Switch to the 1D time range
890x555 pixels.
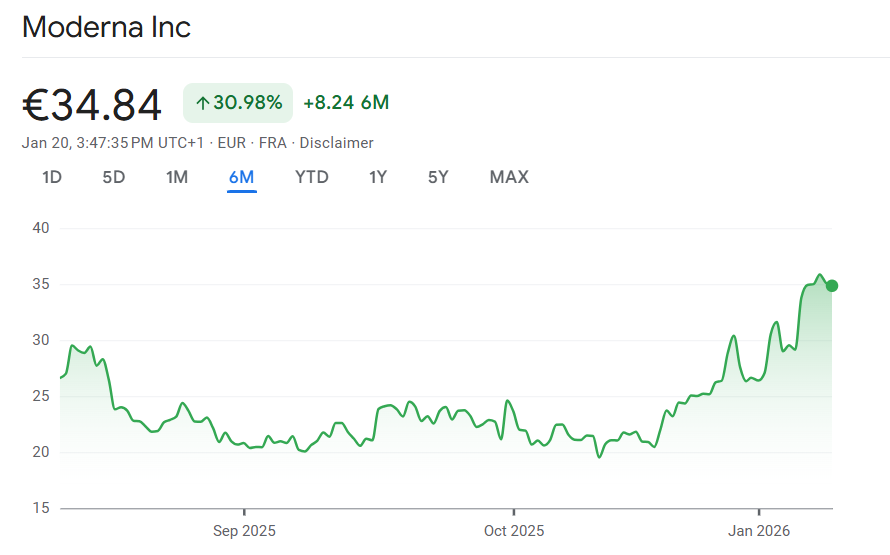[52, 177]
